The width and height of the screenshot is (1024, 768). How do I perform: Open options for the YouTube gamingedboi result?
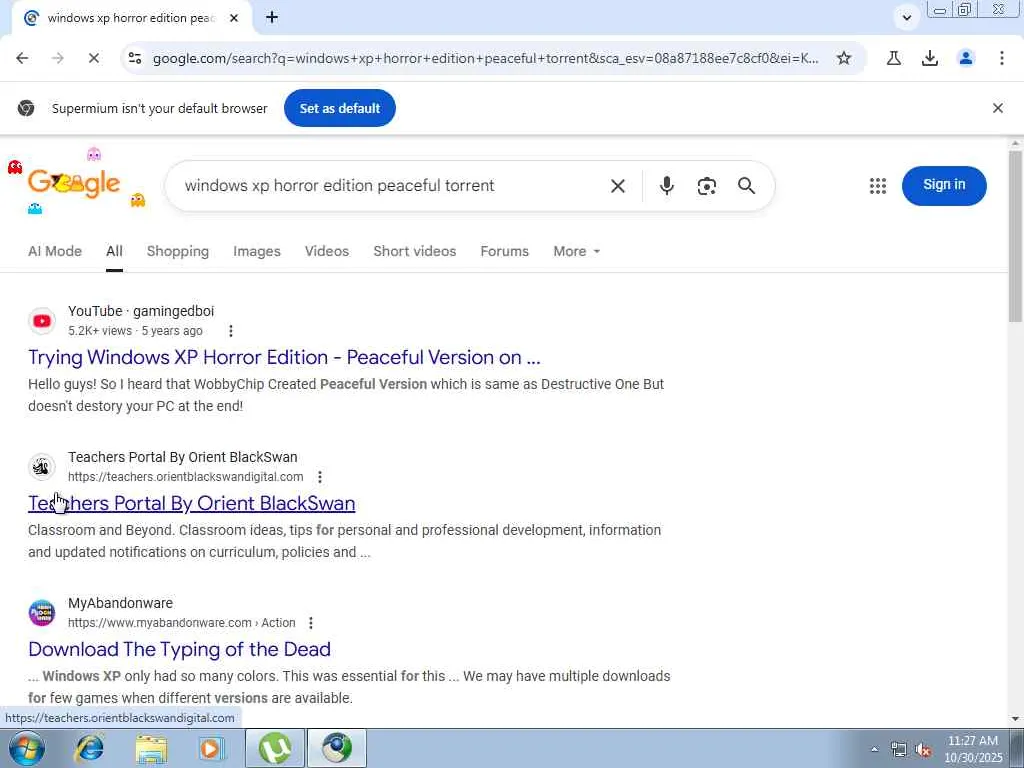coord(231,331)
